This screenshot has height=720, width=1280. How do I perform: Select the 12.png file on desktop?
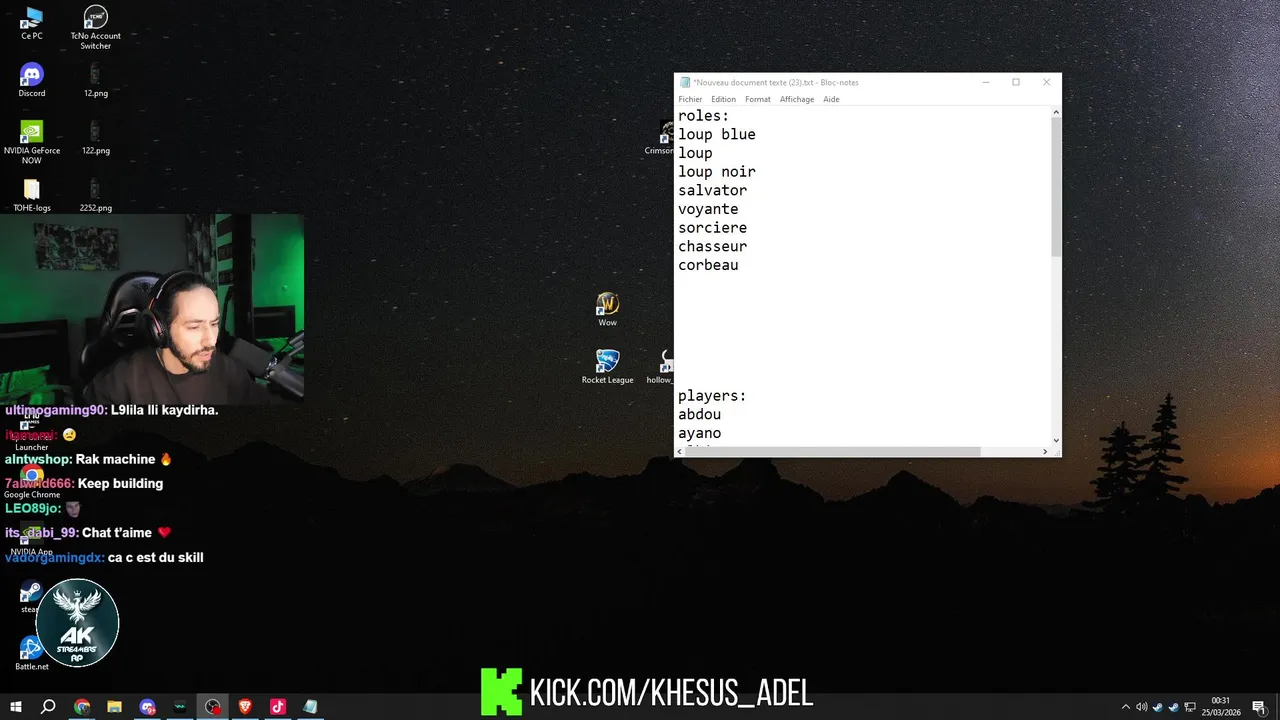click(x=95, y=80)
